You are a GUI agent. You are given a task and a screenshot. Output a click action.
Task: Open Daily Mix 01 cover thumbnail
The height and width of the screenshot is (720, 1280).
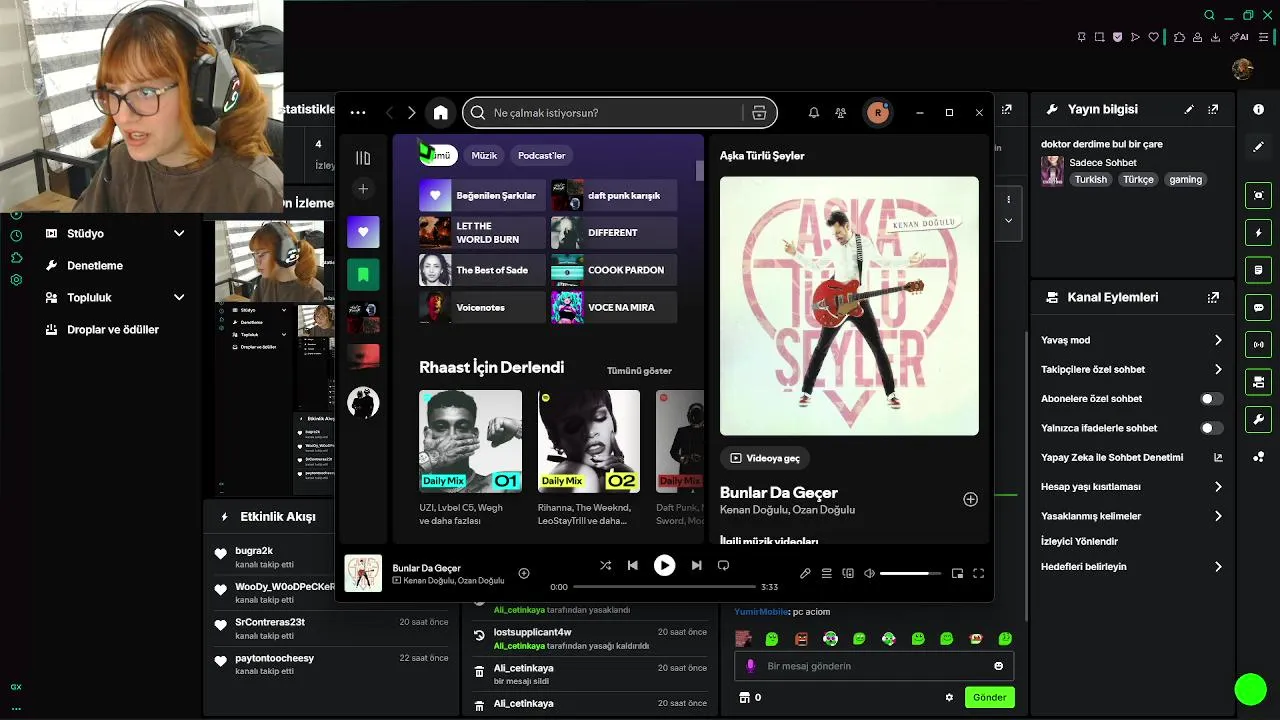tap(470, 441)
